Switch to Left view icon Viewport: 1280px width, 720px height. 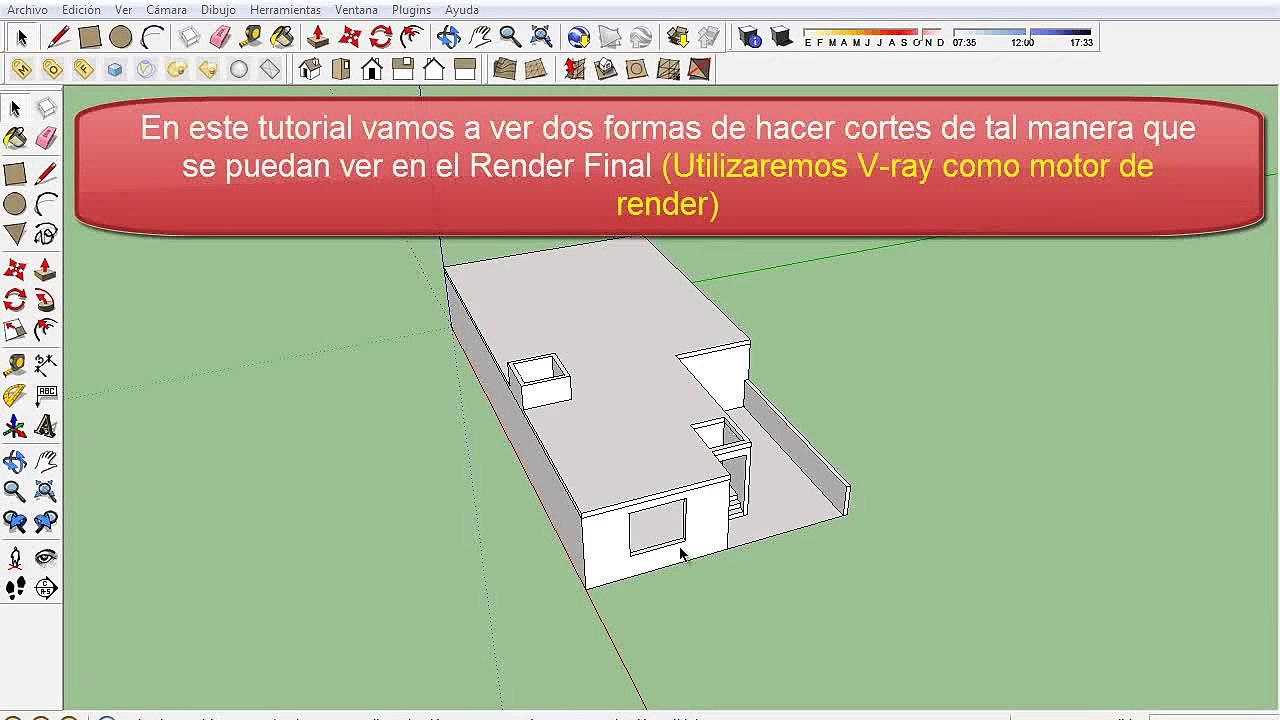coord(465,69)
